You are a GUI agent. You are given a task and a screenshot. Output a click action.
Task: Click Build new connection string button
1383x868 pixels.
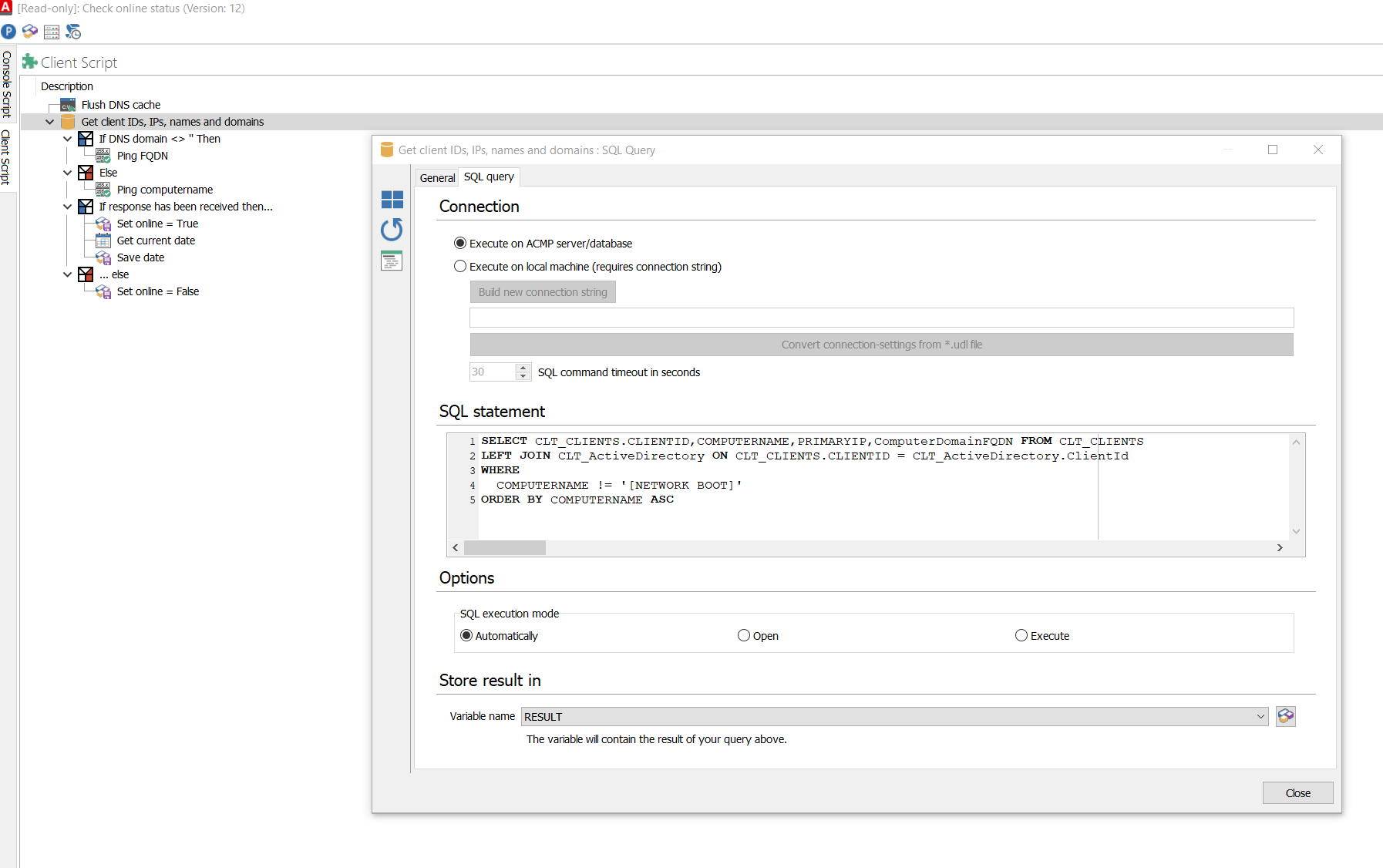[543, 292]
